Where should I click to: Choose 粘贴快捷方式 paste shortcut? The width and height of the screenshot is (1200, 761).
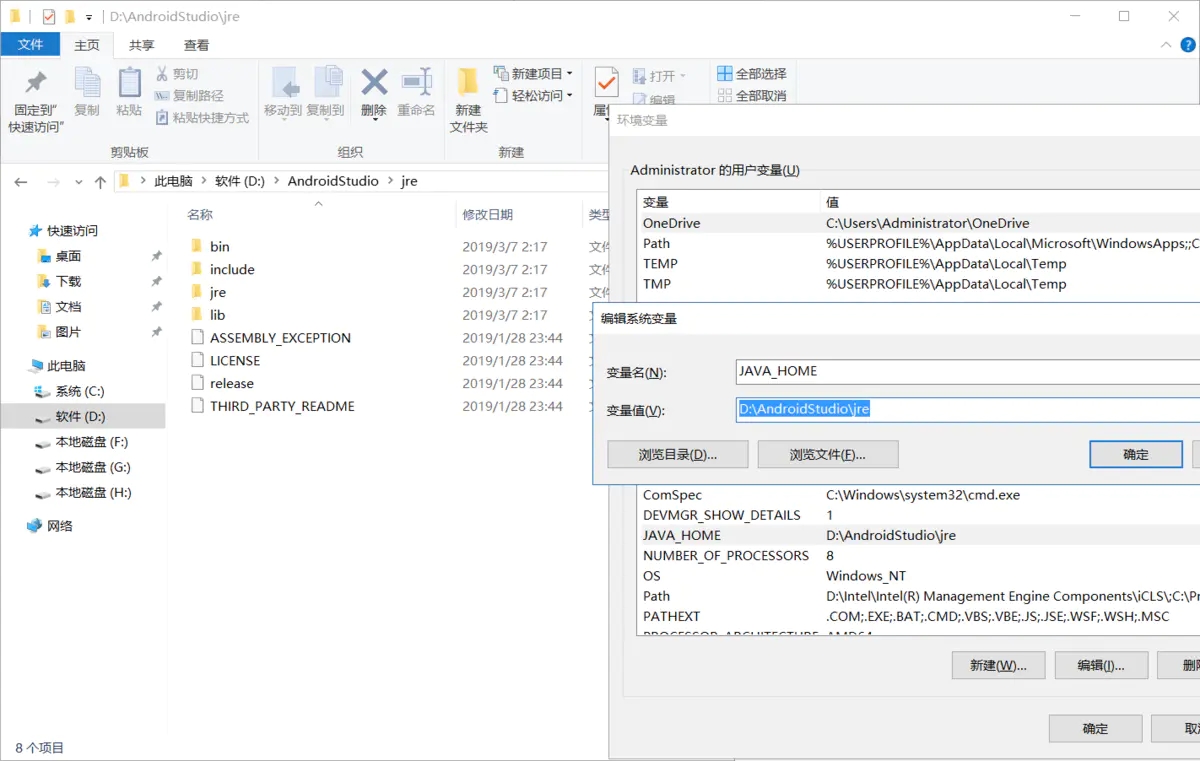(202, 118)
